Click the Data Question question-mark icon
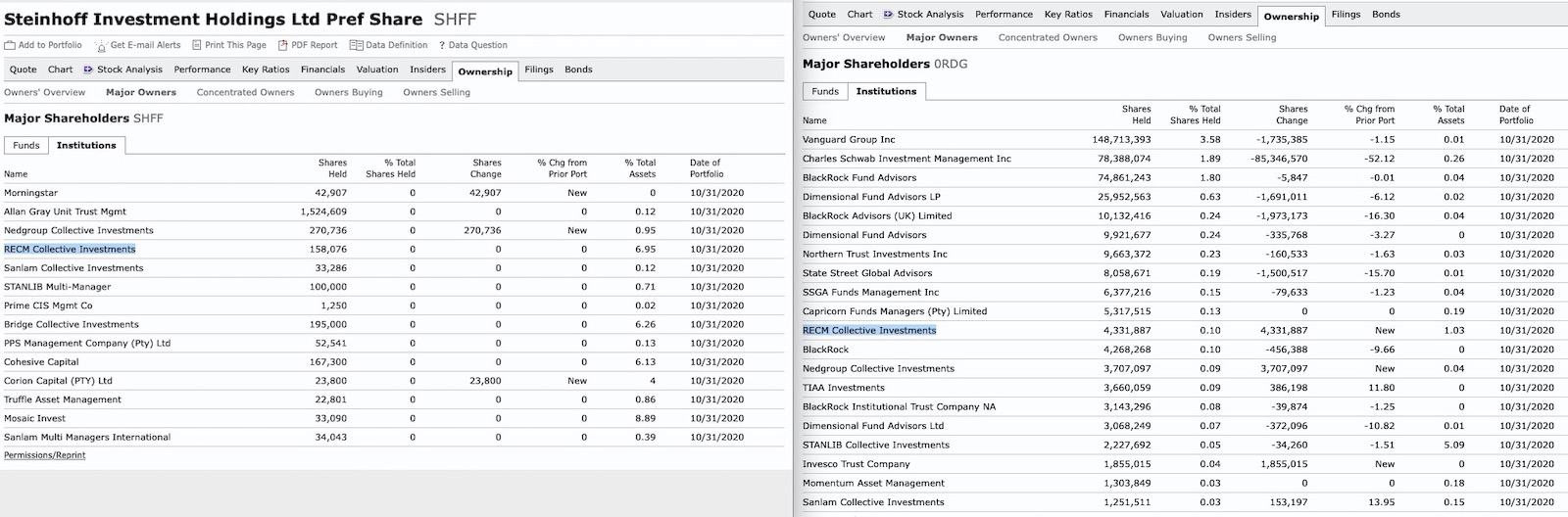Viewport: 1568px width, 517px height. (x=441, y=45)
